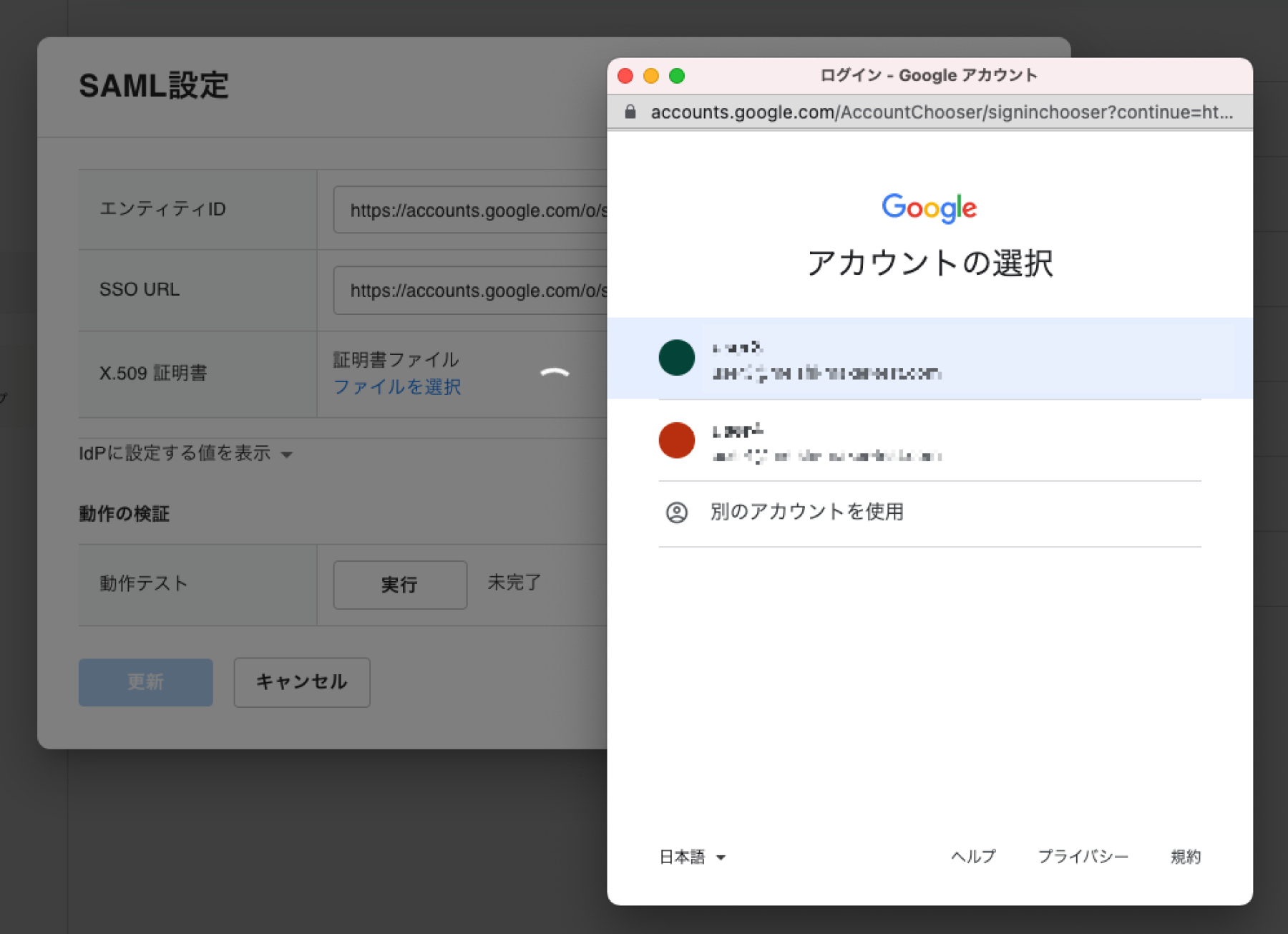Select the green-avatar Google account
This screenshot has height=934, width=1288.
tap(930, 359)
